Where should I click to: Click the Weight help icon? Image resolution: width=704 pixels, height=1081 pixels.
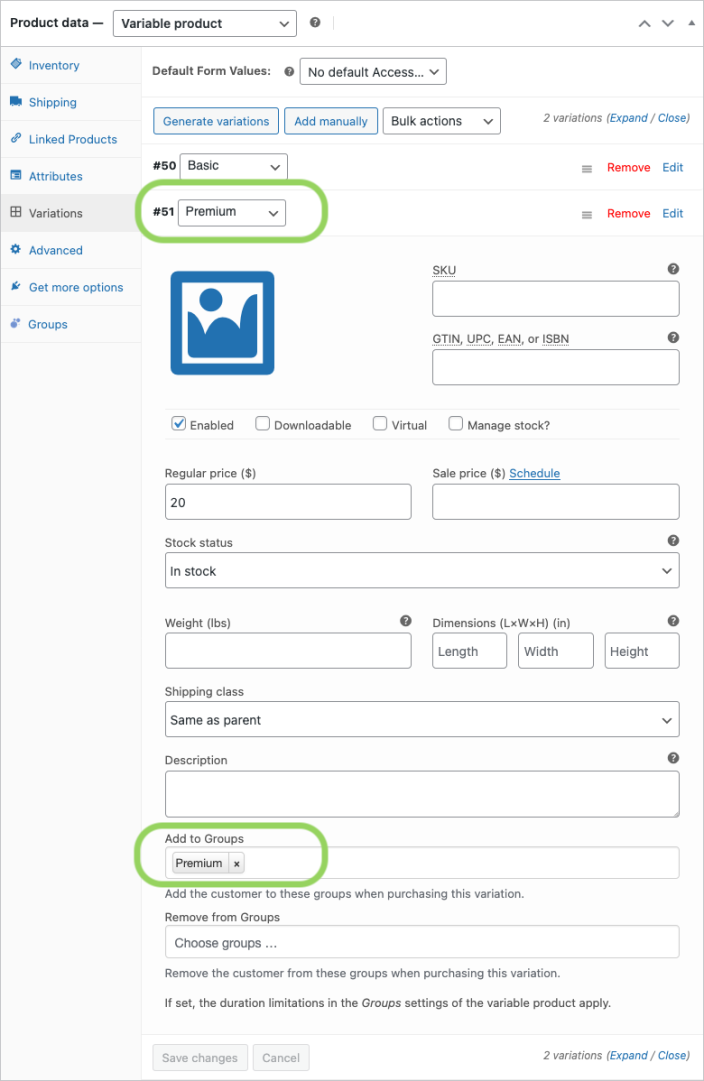[406, 620]
